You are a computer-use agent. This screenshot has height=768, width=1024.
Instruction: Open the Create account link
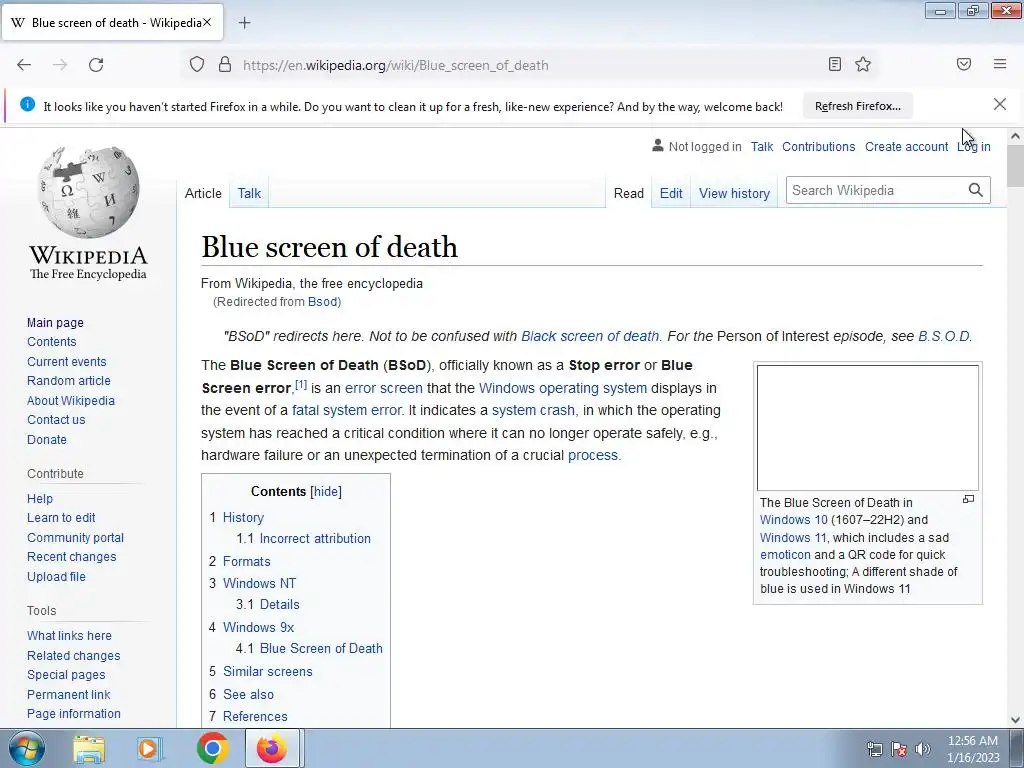pyautogui.click(x=906, y=147)
